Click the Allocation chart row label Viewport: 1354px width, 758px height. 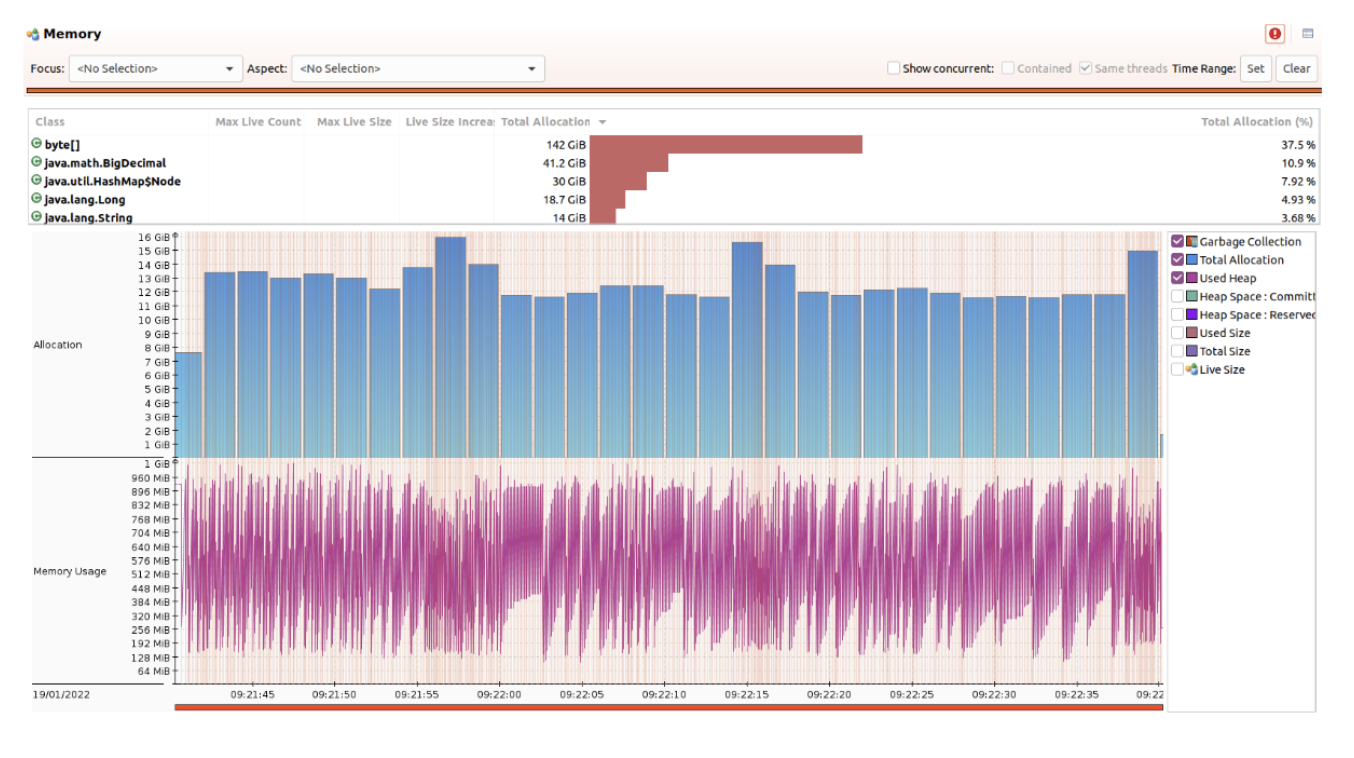[58, 344]
